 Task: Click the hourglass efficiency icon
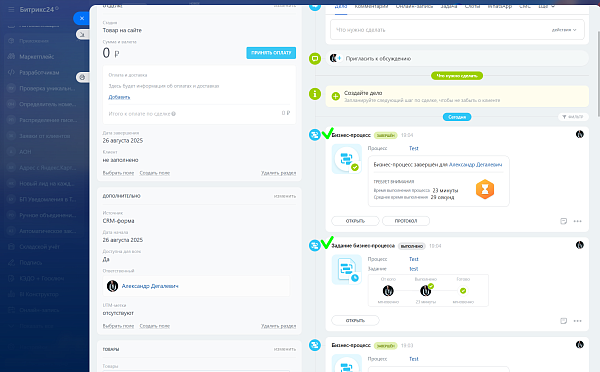[x=485, y=189]
